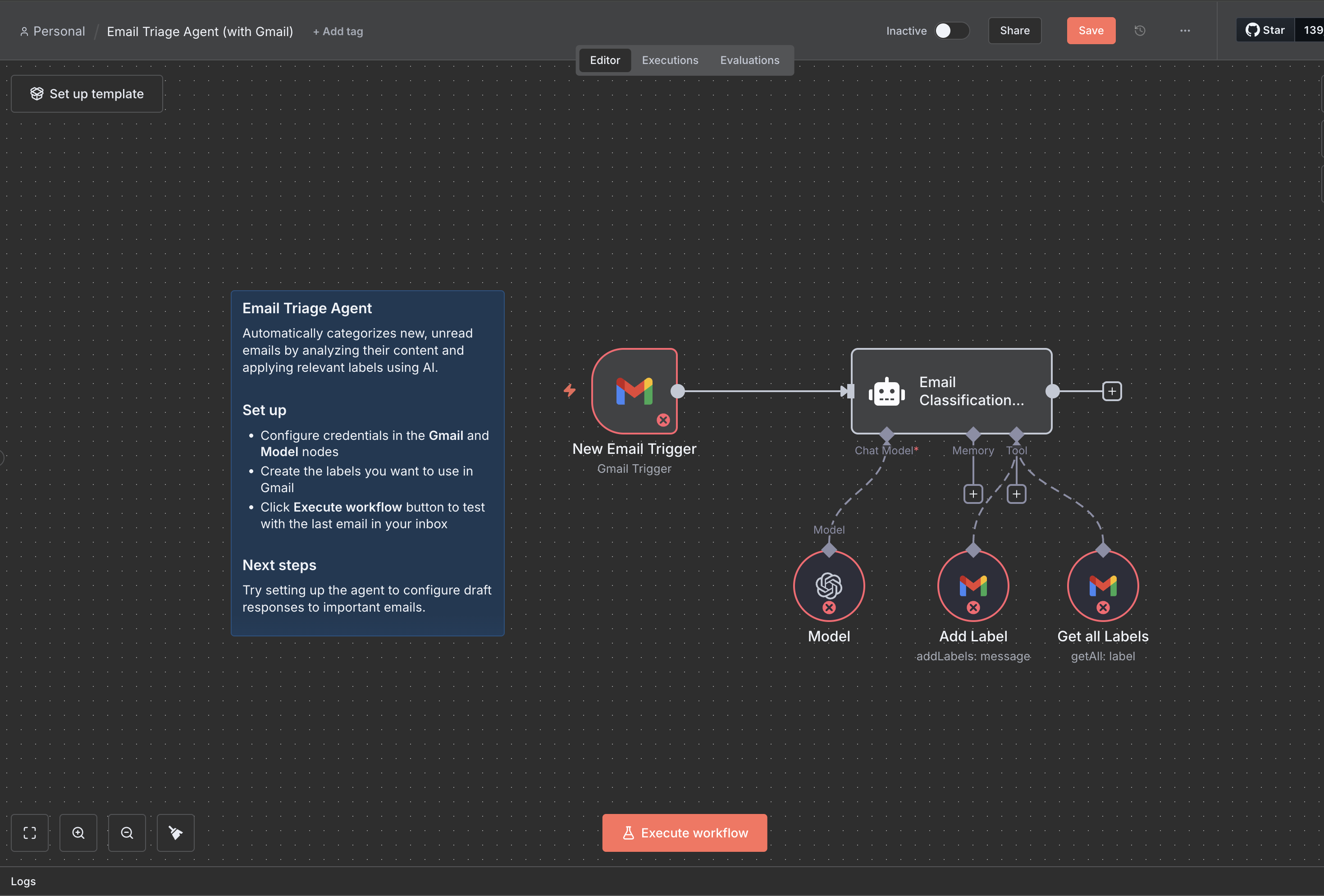Click Add tag next to workflow name

[338, 32]
